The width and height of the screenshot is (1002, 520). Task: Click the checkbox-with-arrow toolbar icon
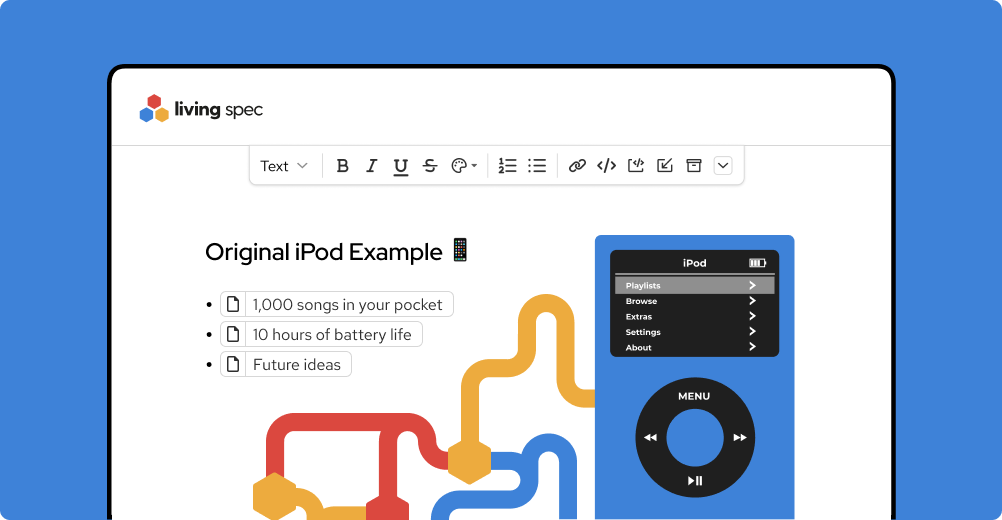(664, 166)
